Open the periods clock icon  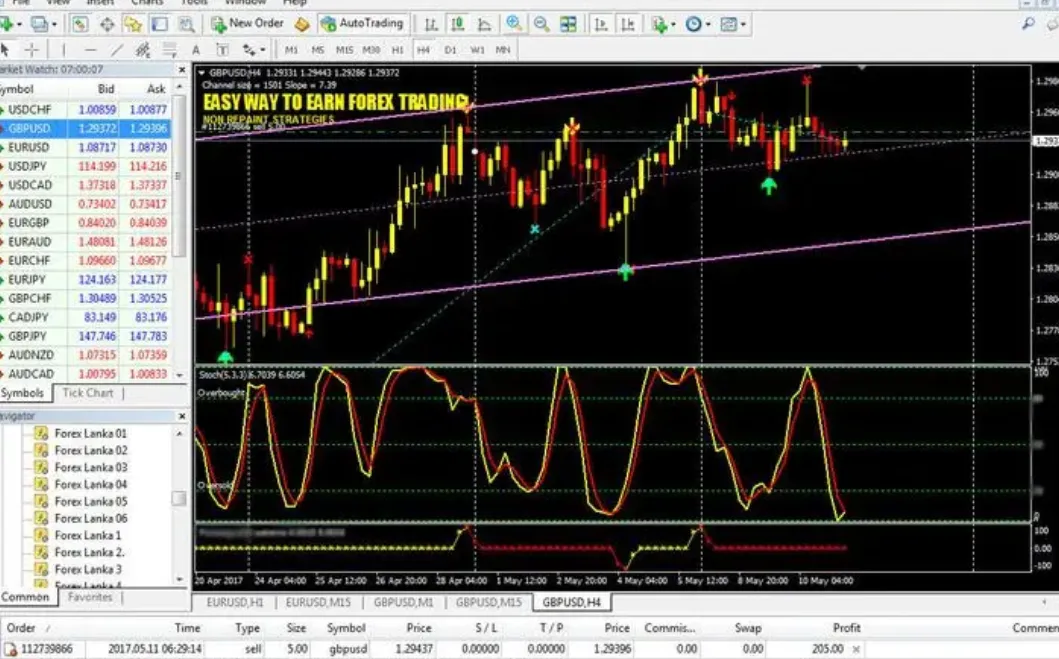click(693, 24)
